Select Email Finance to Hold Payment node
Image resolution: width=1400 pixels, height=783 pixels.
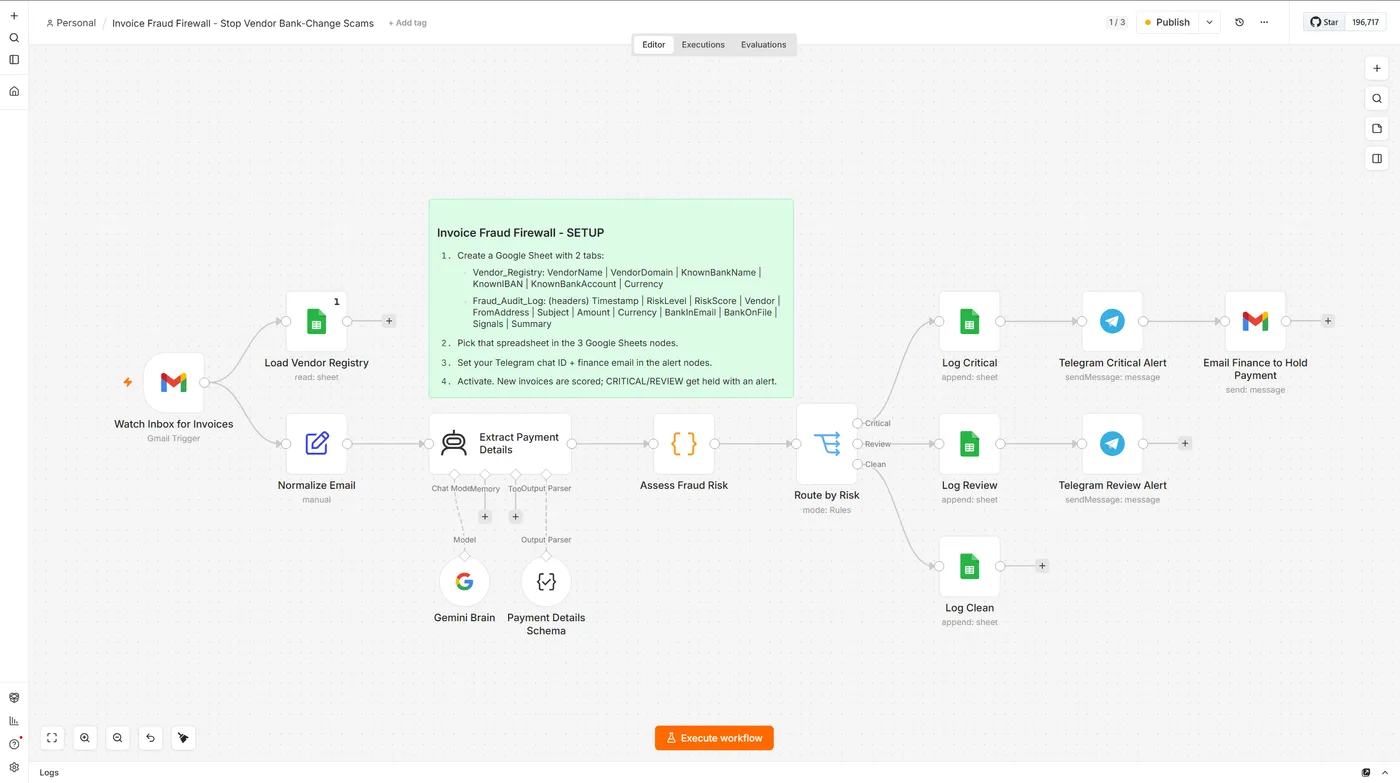1255,321
